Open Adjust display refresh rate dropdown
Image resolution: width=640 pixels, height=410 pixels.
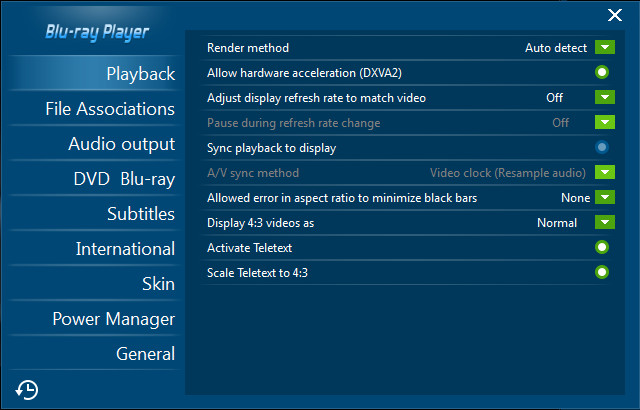(x=604, y=97)
